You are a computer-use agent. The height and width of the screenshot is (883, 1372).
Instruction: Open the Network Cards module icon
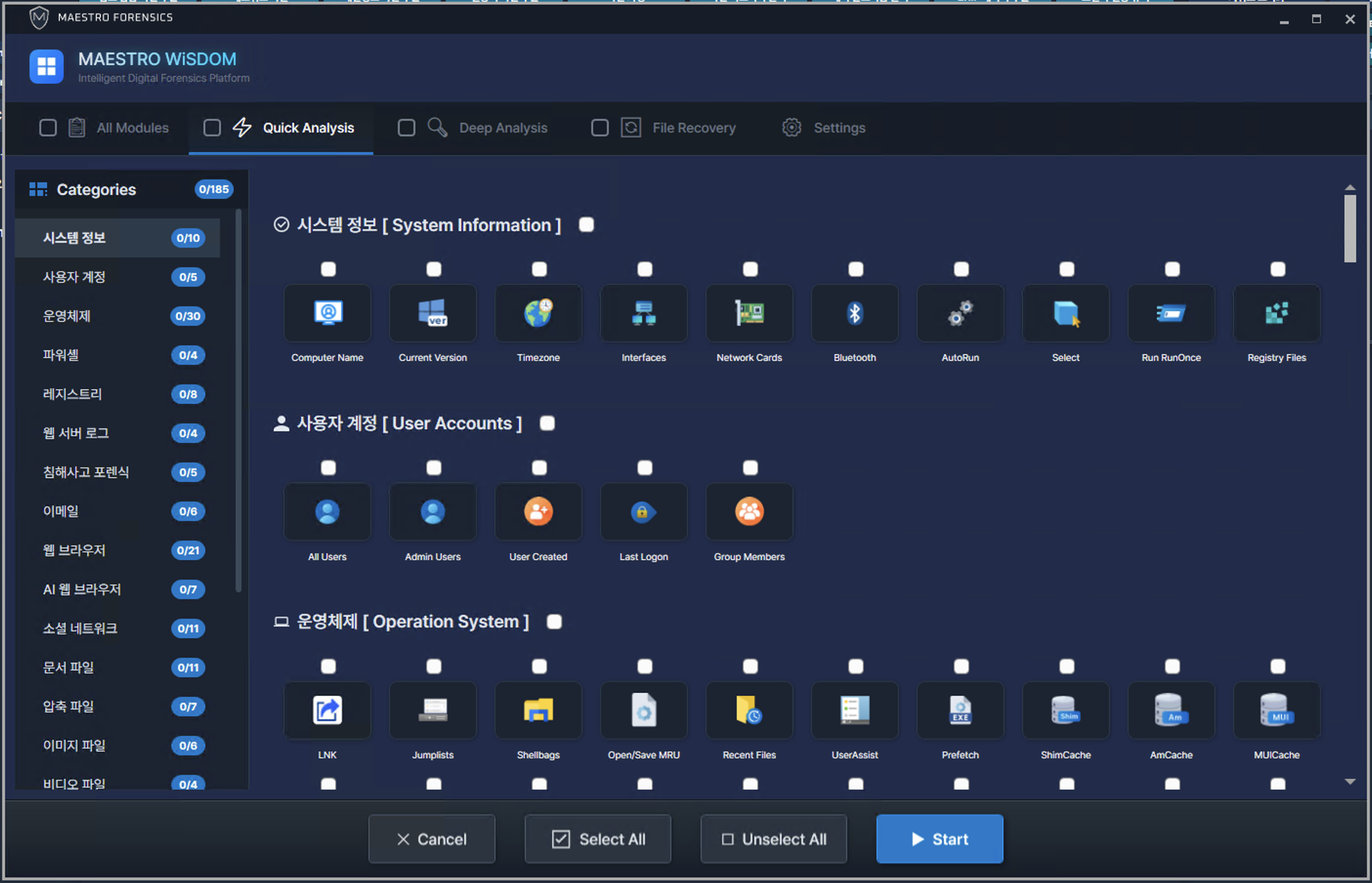pos(749,313)
